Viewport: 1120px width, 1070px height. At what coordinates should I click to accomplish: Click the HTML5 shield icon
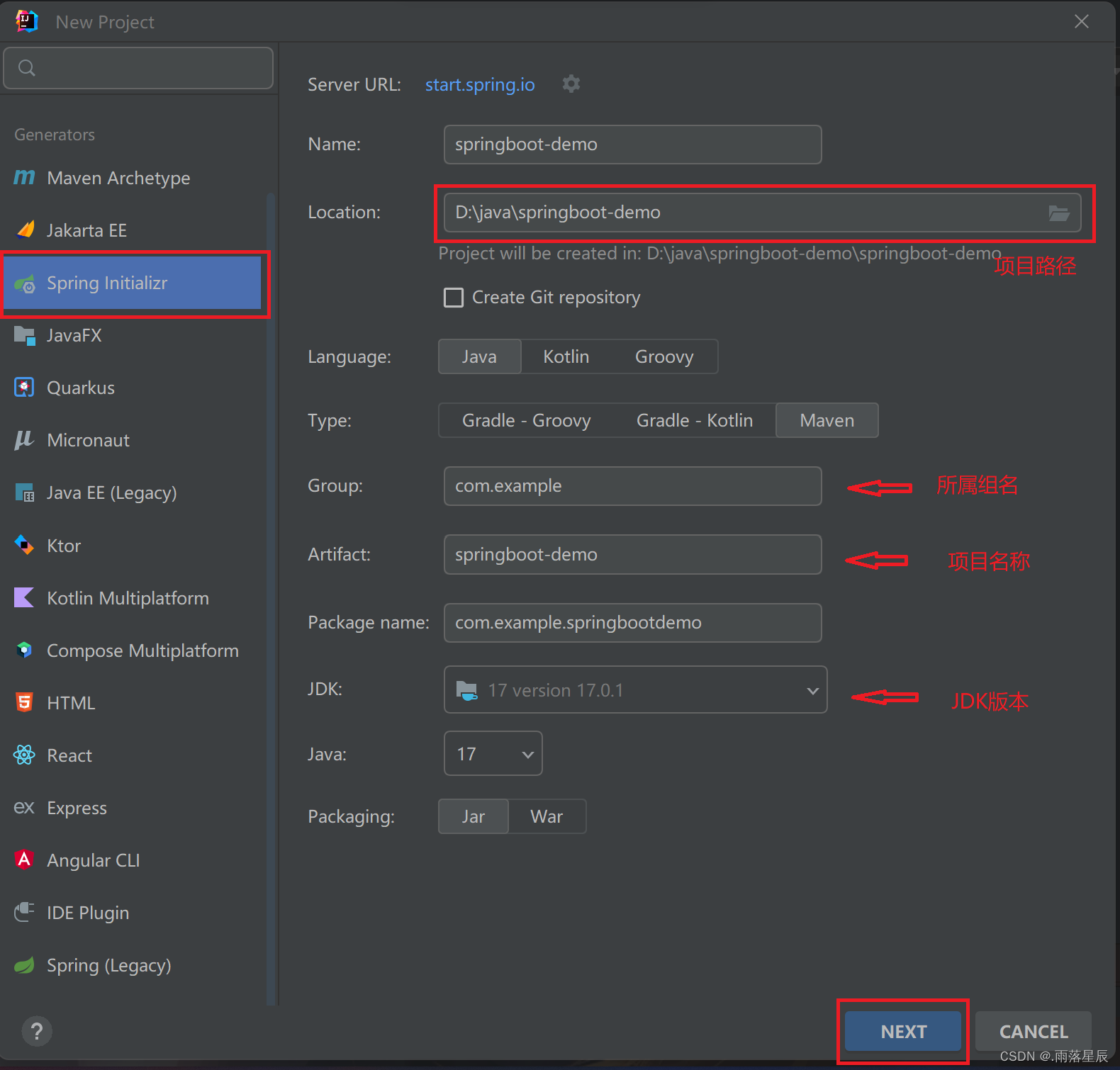[25, 702]
